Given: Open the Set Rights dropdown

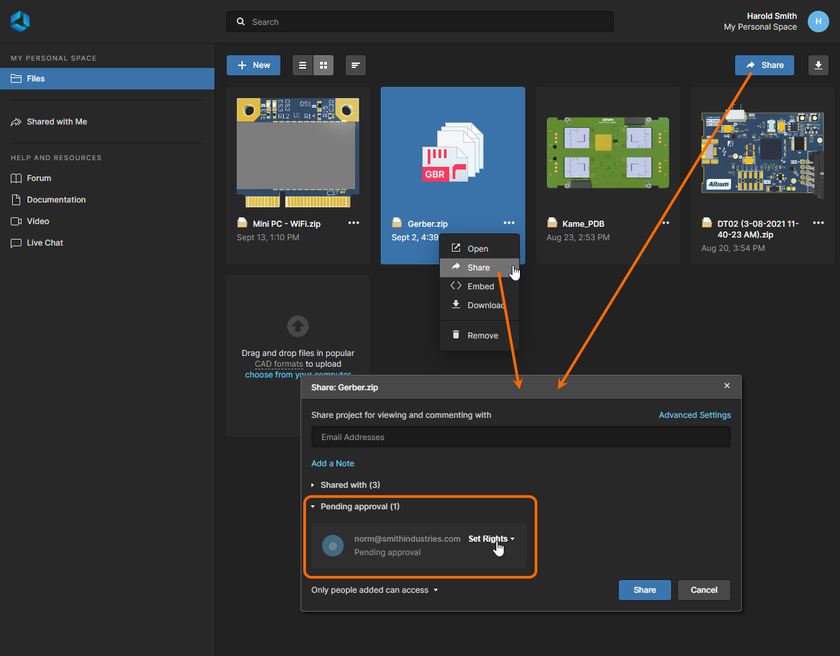Looking at the screenshot, I should click(x=491, y=538).
